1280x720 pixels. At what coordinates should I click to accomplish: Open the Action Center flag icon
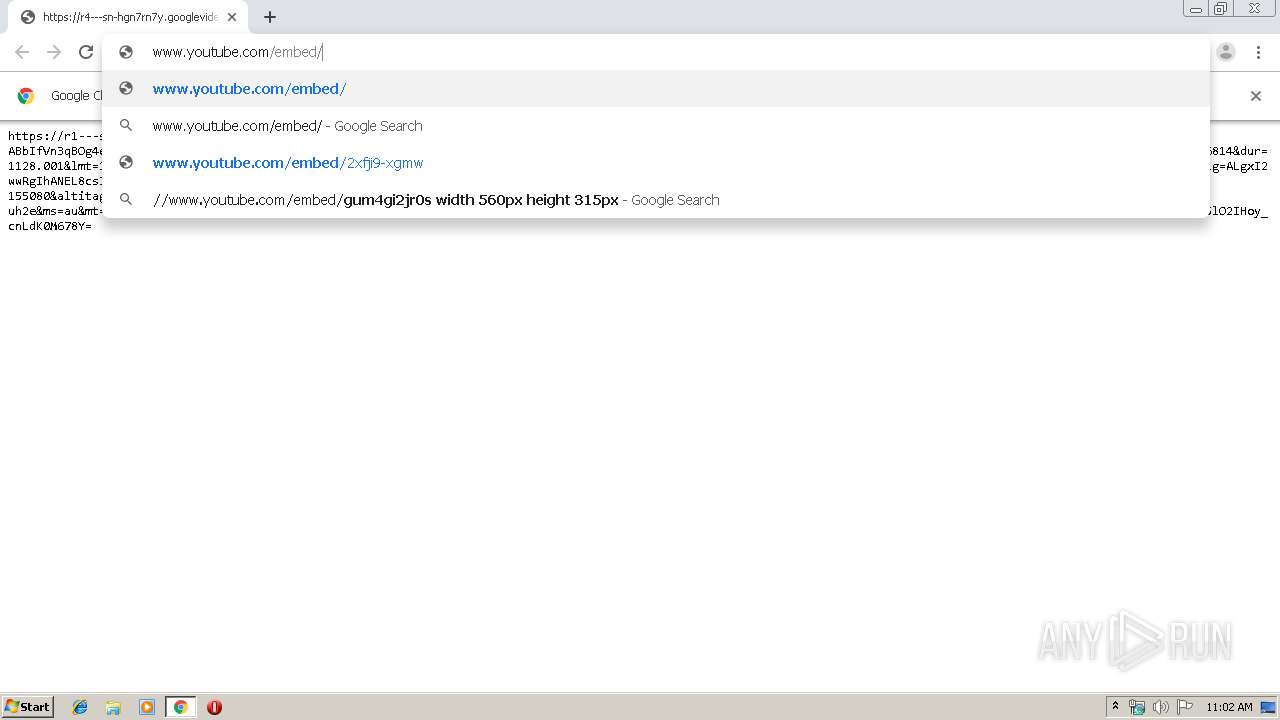(x=1185, y=707)
